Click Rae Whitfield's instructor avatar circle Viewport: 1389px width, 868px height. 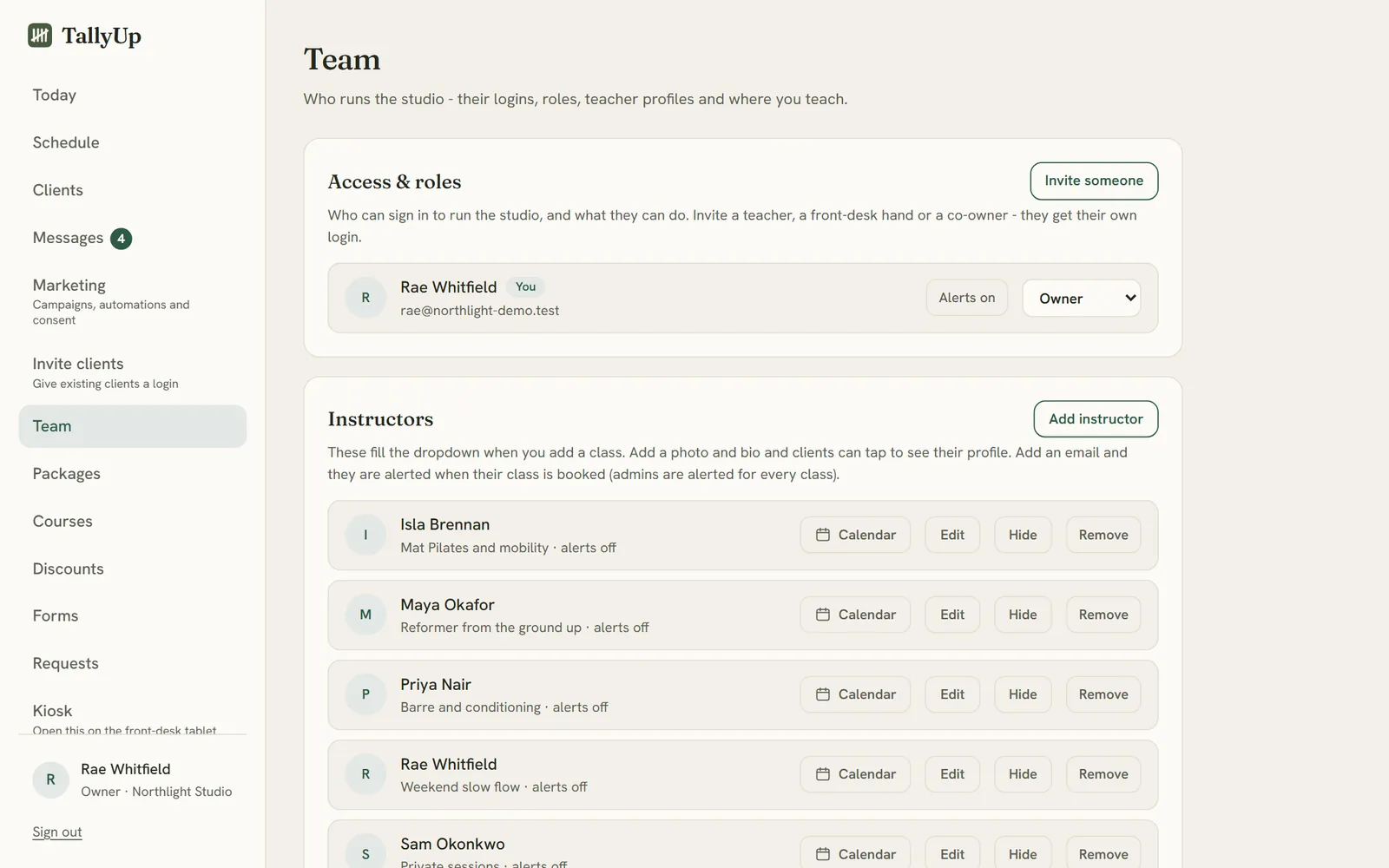365,774
